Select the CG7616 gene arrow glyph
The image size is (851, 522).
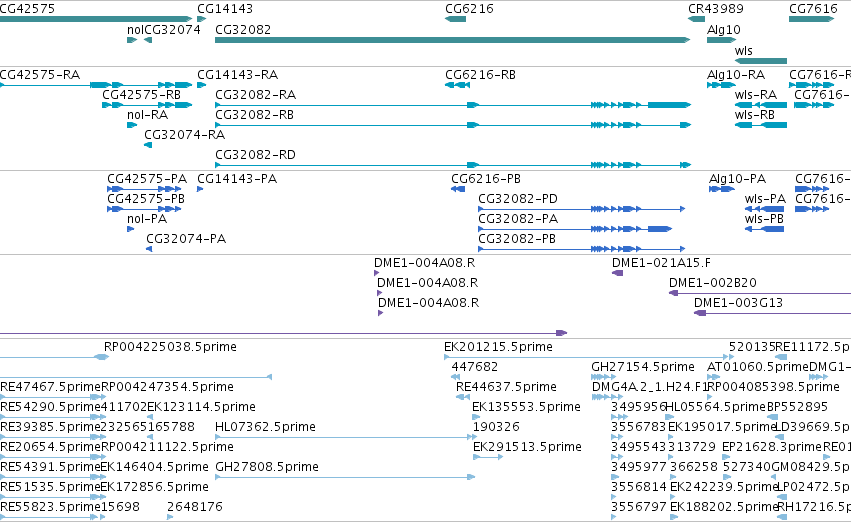click(811, 19)
